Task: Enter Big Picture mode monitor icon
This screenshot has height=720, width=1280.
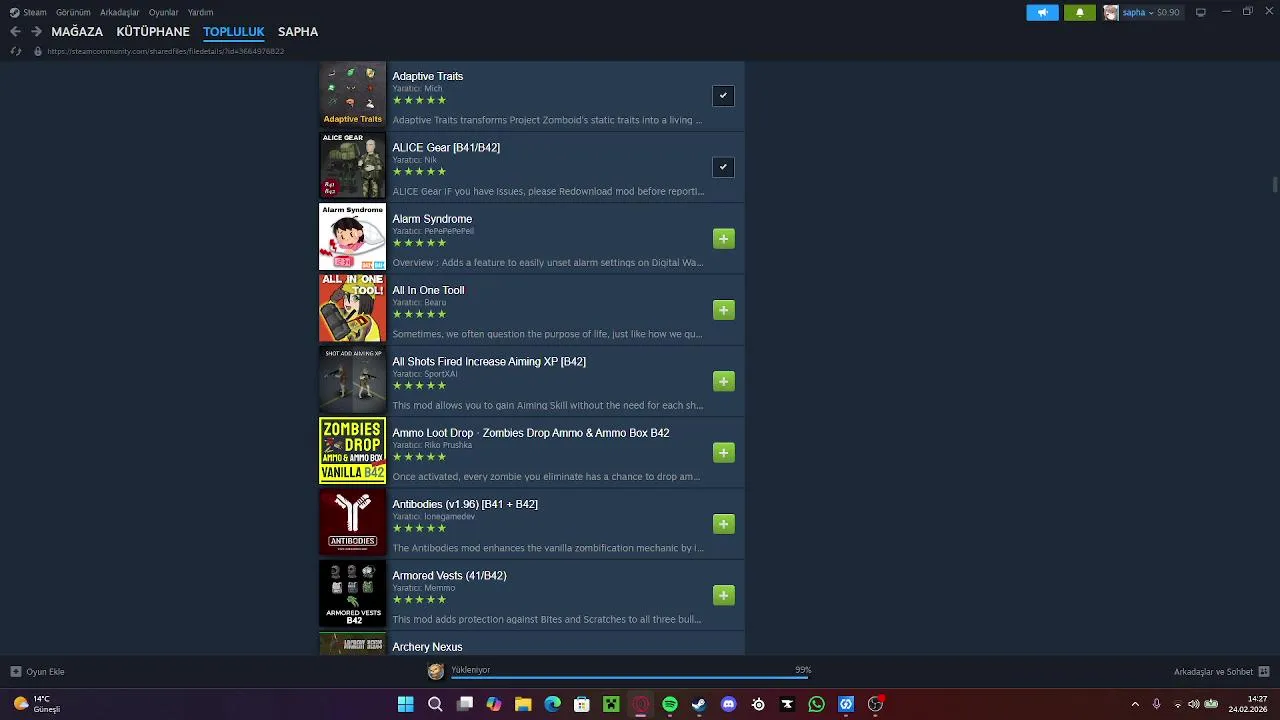Action: (x=1200, y=12)
